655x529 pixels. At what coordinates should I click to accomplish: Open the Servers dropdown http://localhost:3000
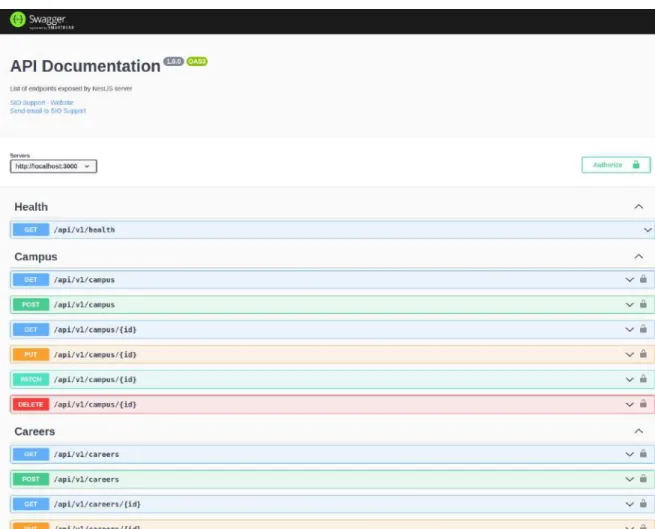pyautogui.click(x=53, y=166)
